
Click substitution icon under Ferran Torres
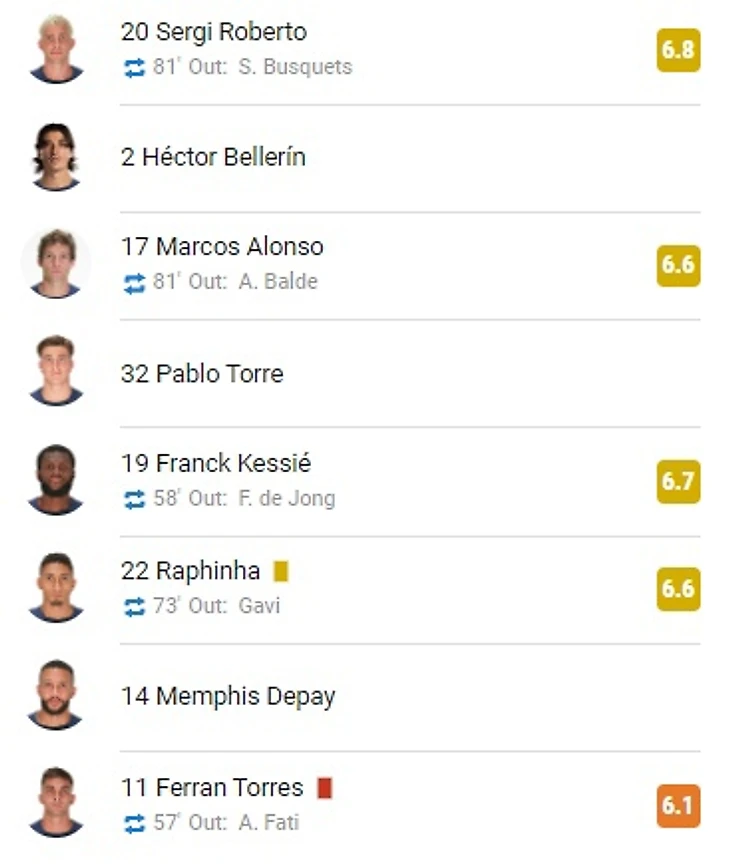tap(134, 824)
